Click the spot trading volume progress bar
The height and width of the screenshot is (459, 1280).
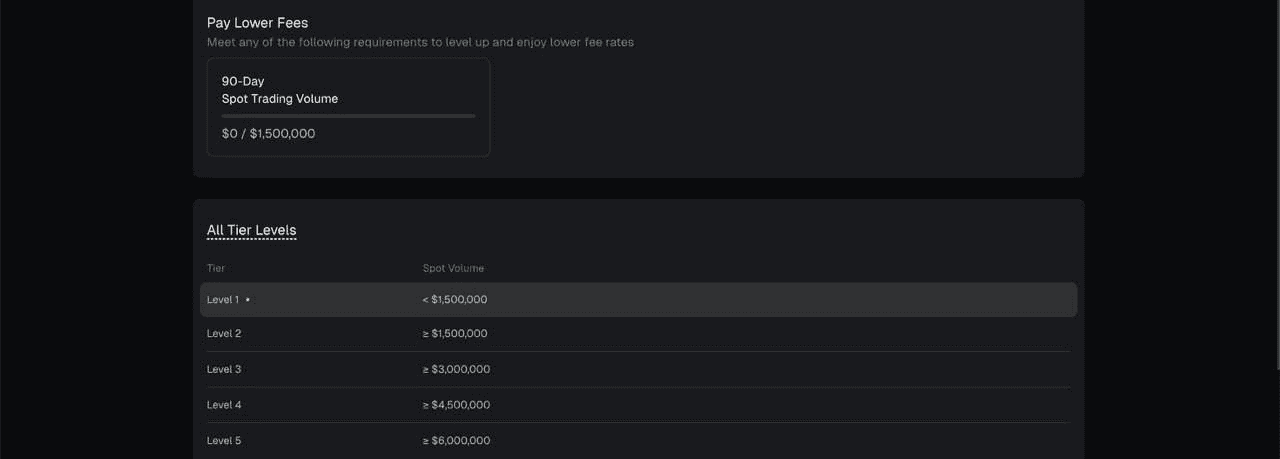(348, 116)
